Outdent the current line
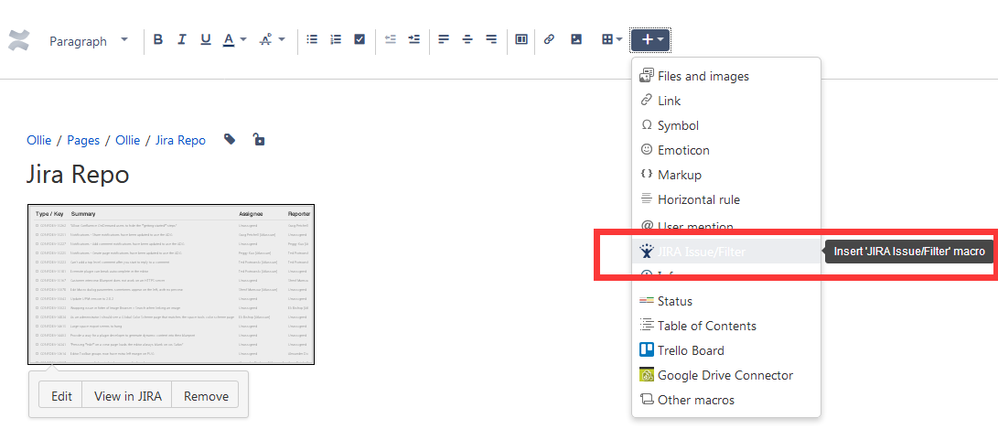The image size is (998, 429). (390, 39)
